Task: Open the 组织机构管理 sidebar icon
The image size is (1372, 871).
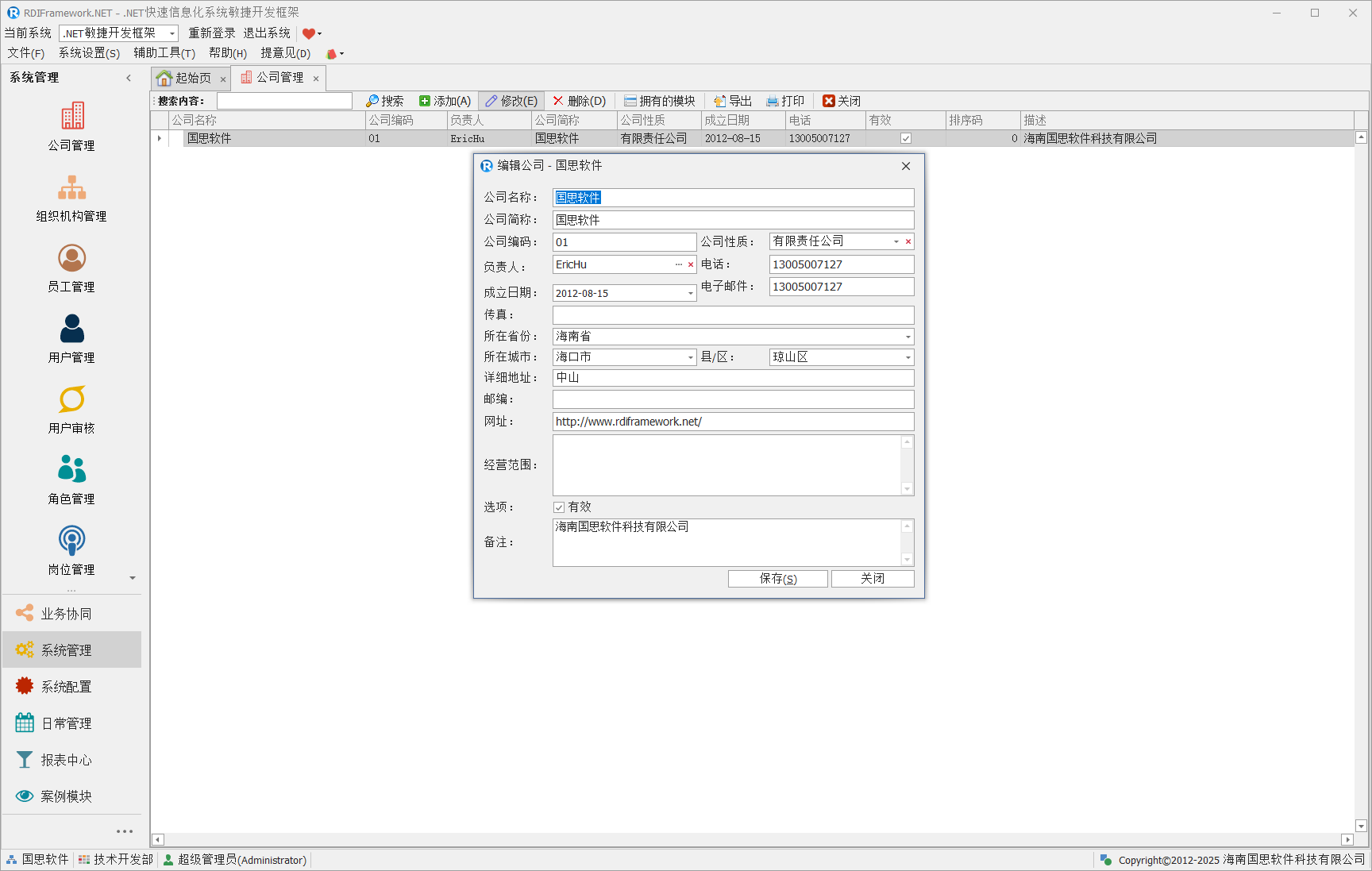Action: click(72, 187)
